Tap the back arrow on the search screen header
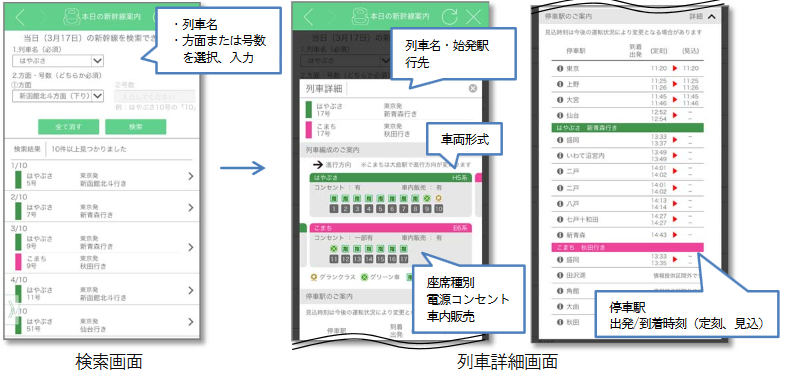 tap(20, 17)
